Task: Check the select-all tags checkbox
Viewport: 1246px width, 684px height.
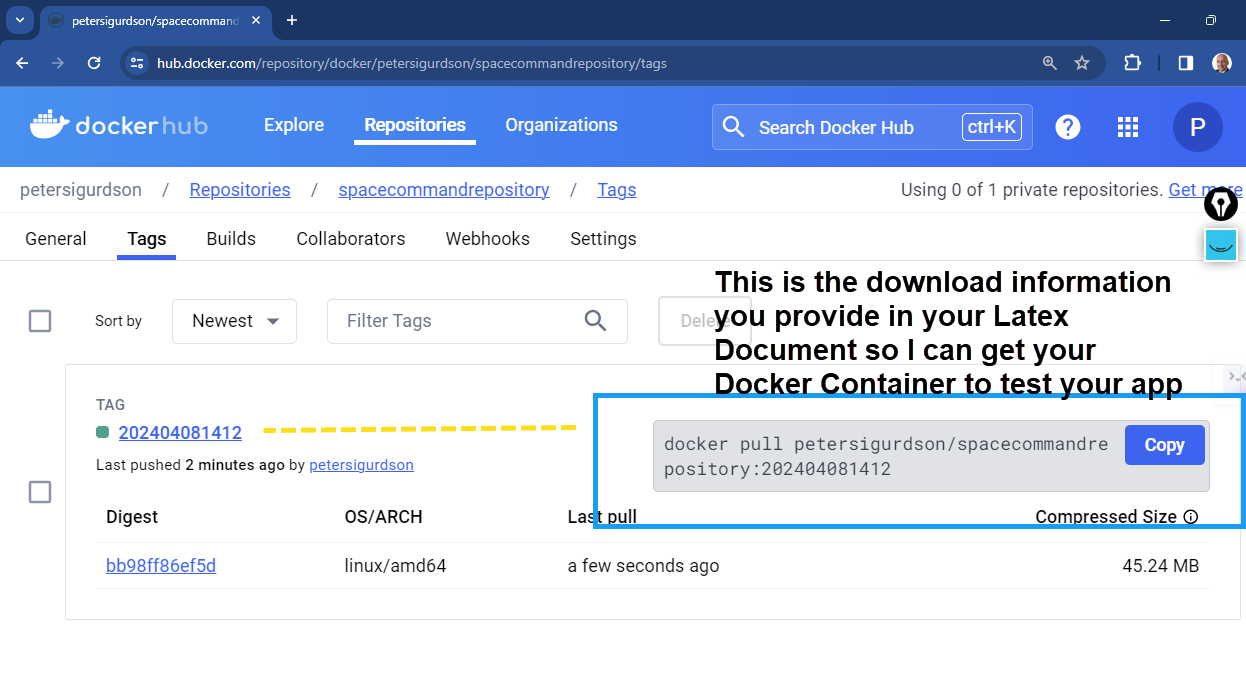Action: point(40,321)
